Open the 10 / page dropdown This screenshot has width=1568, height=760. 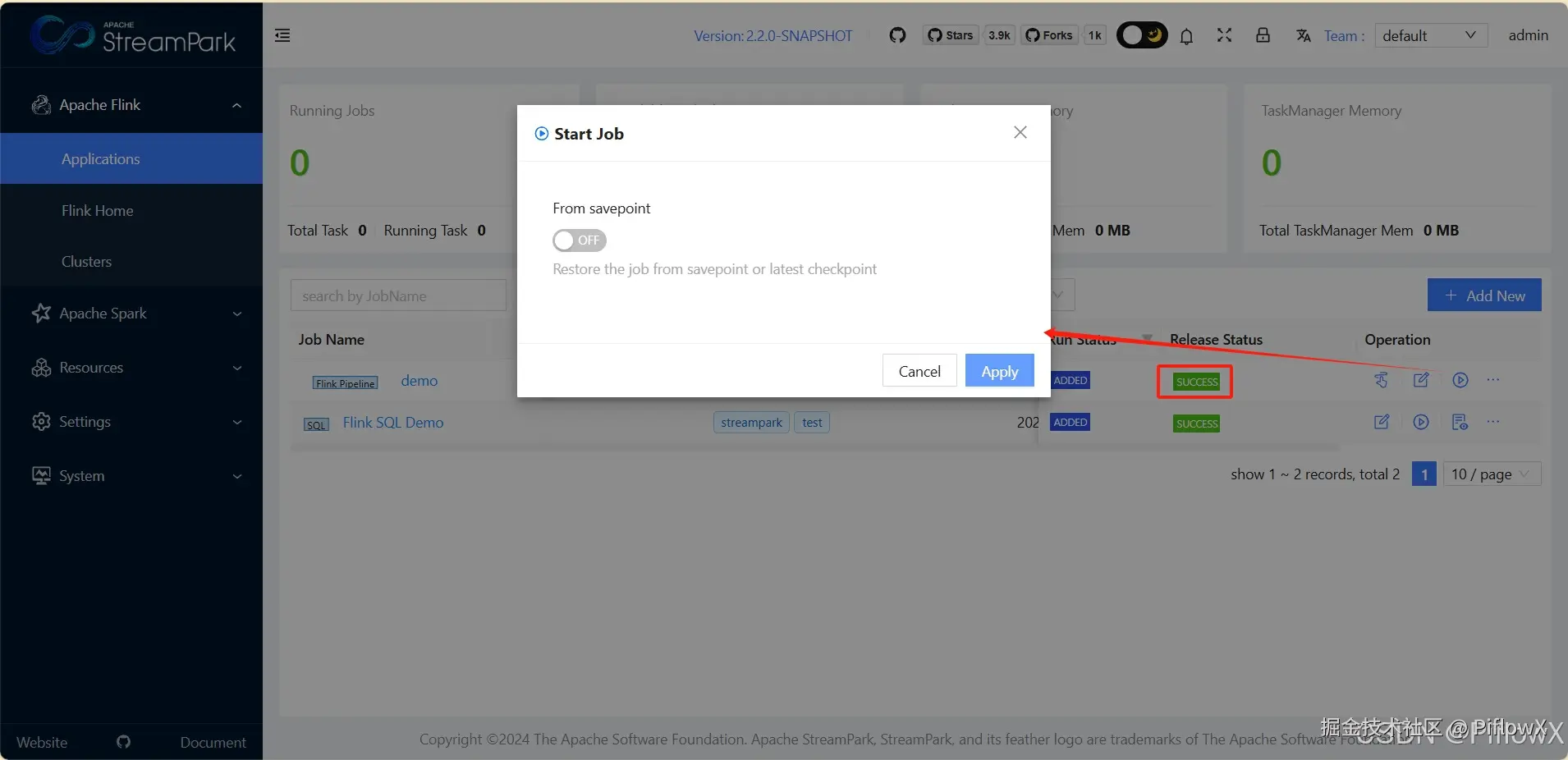1491,474
